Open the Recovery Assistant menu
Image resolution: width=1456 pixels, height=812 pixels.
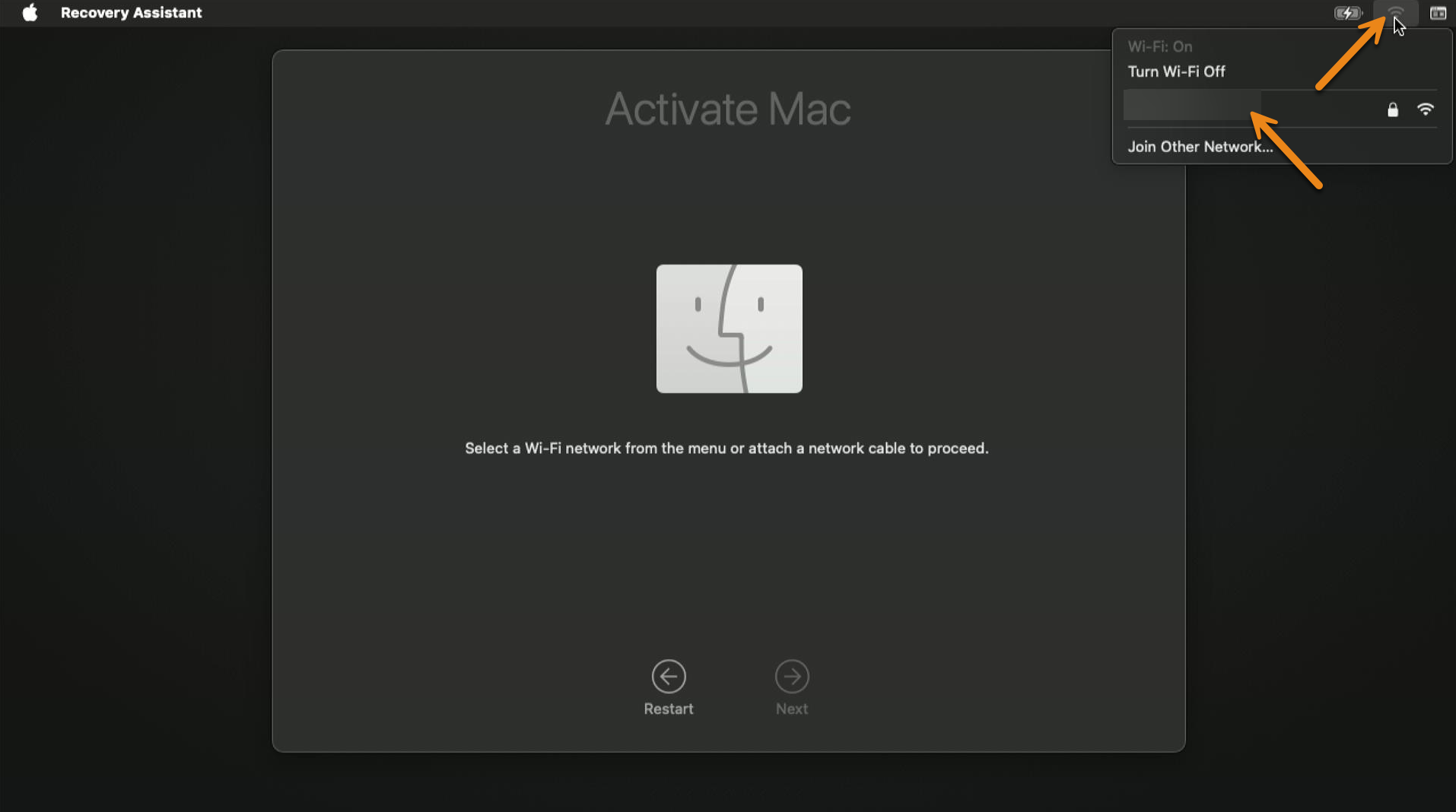(131, 12)
